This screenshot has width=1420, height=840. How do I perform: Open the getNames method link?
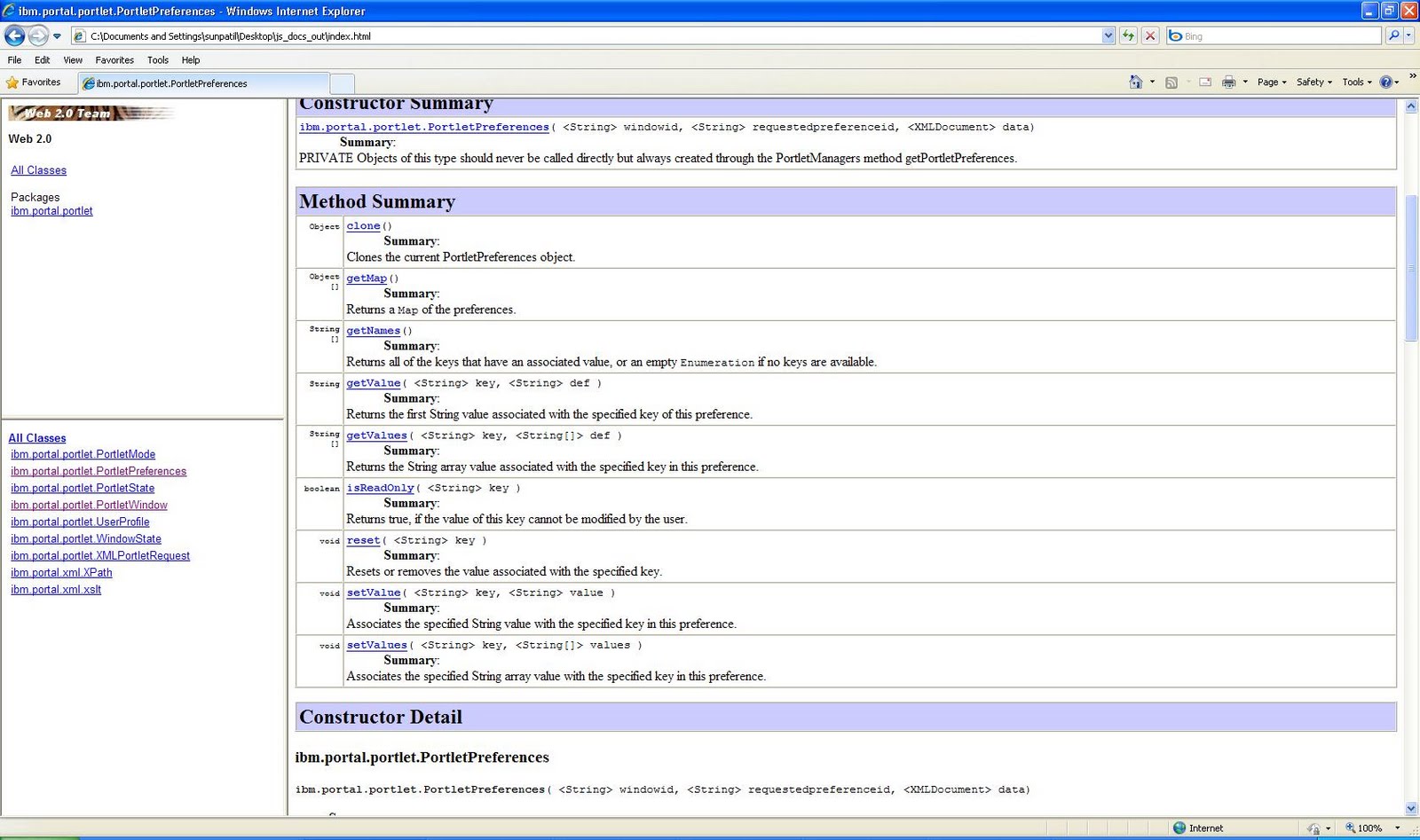coord(373,331)
